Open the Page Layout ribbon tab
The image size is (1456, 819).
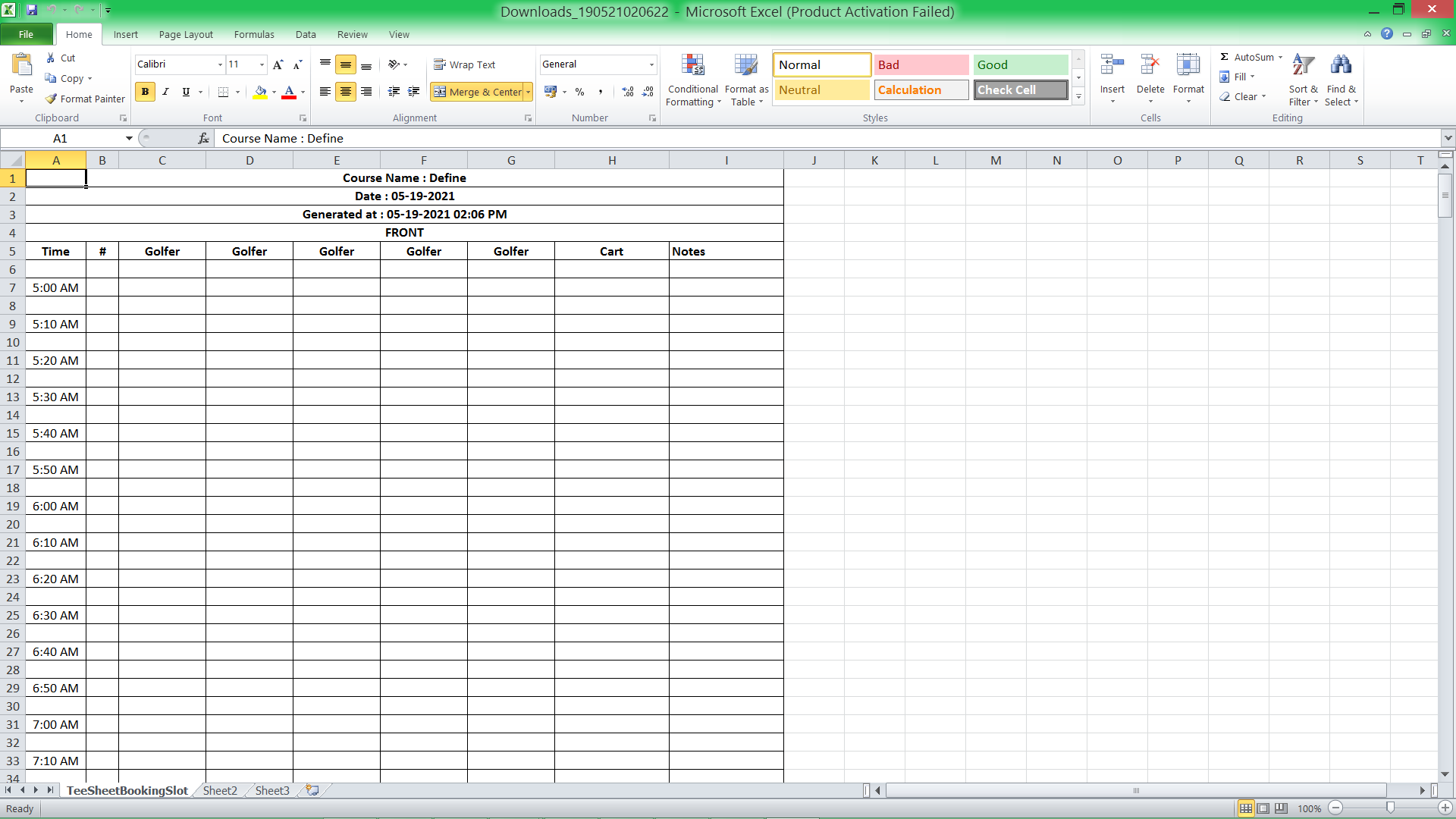(186, 34)
